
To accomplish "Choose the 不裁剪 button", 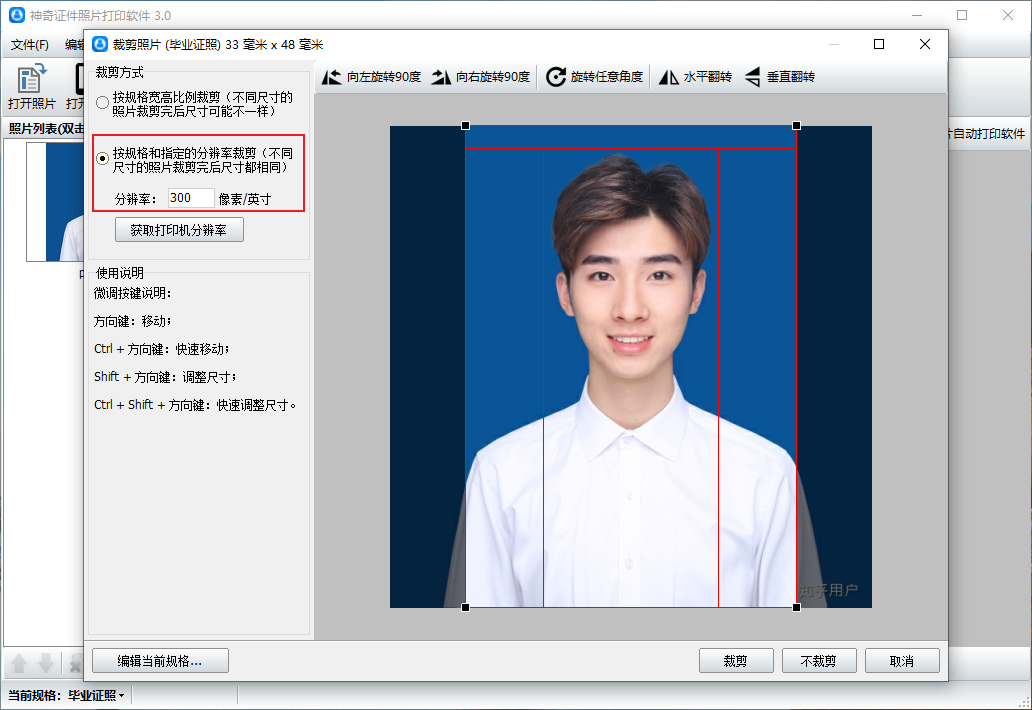I will click(818, 660).
